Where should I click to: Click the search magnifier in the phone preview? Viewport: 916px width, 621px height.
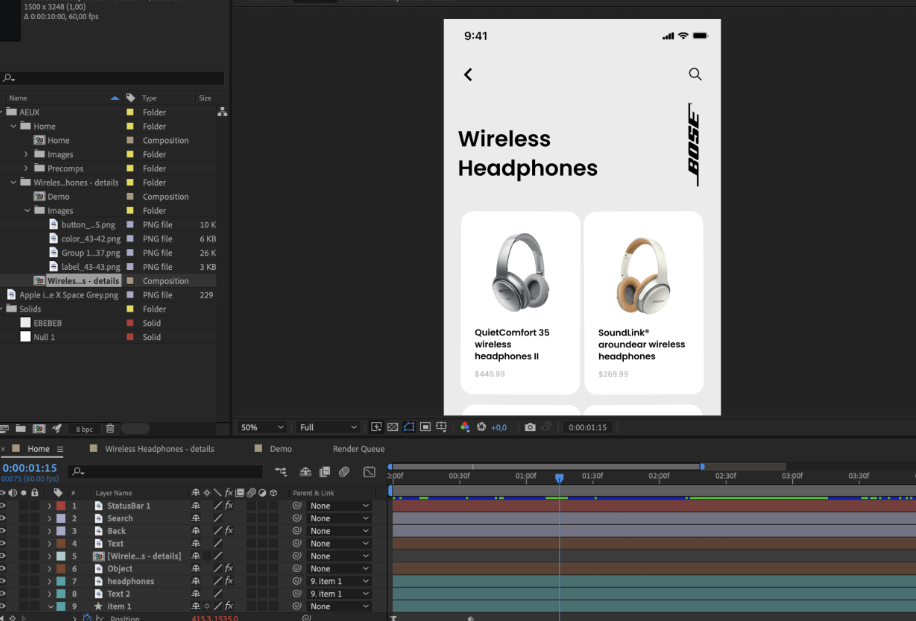[695, 74]
